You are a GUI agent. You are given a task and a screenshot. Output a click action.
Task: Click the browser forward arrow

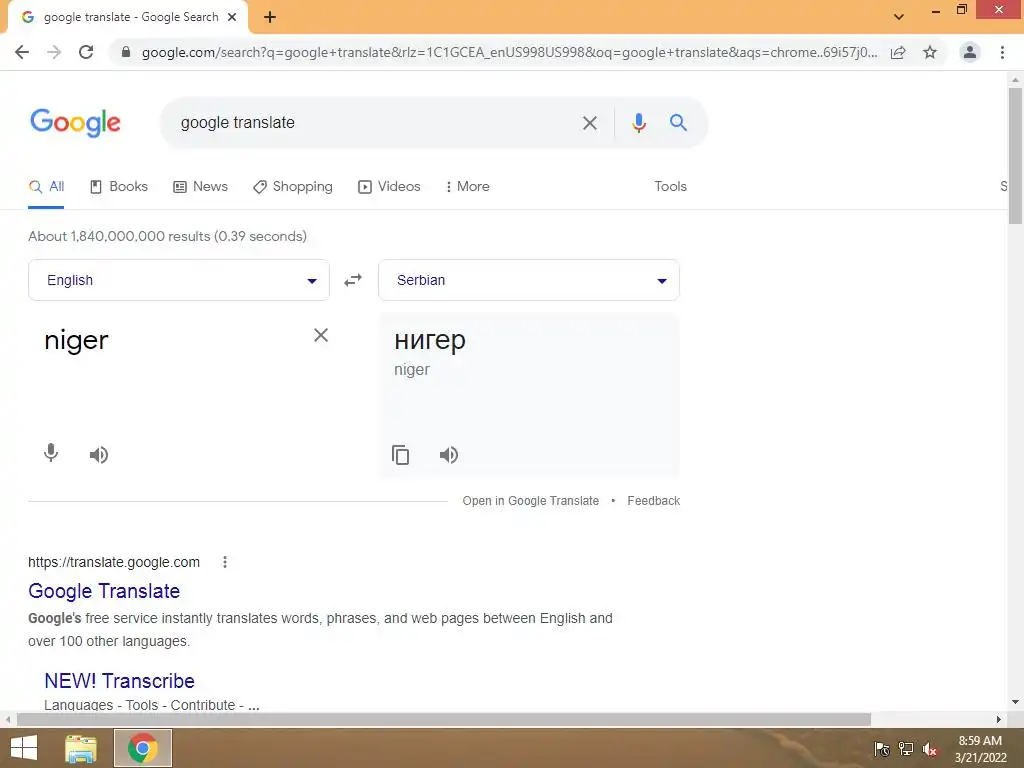(54, 52)
